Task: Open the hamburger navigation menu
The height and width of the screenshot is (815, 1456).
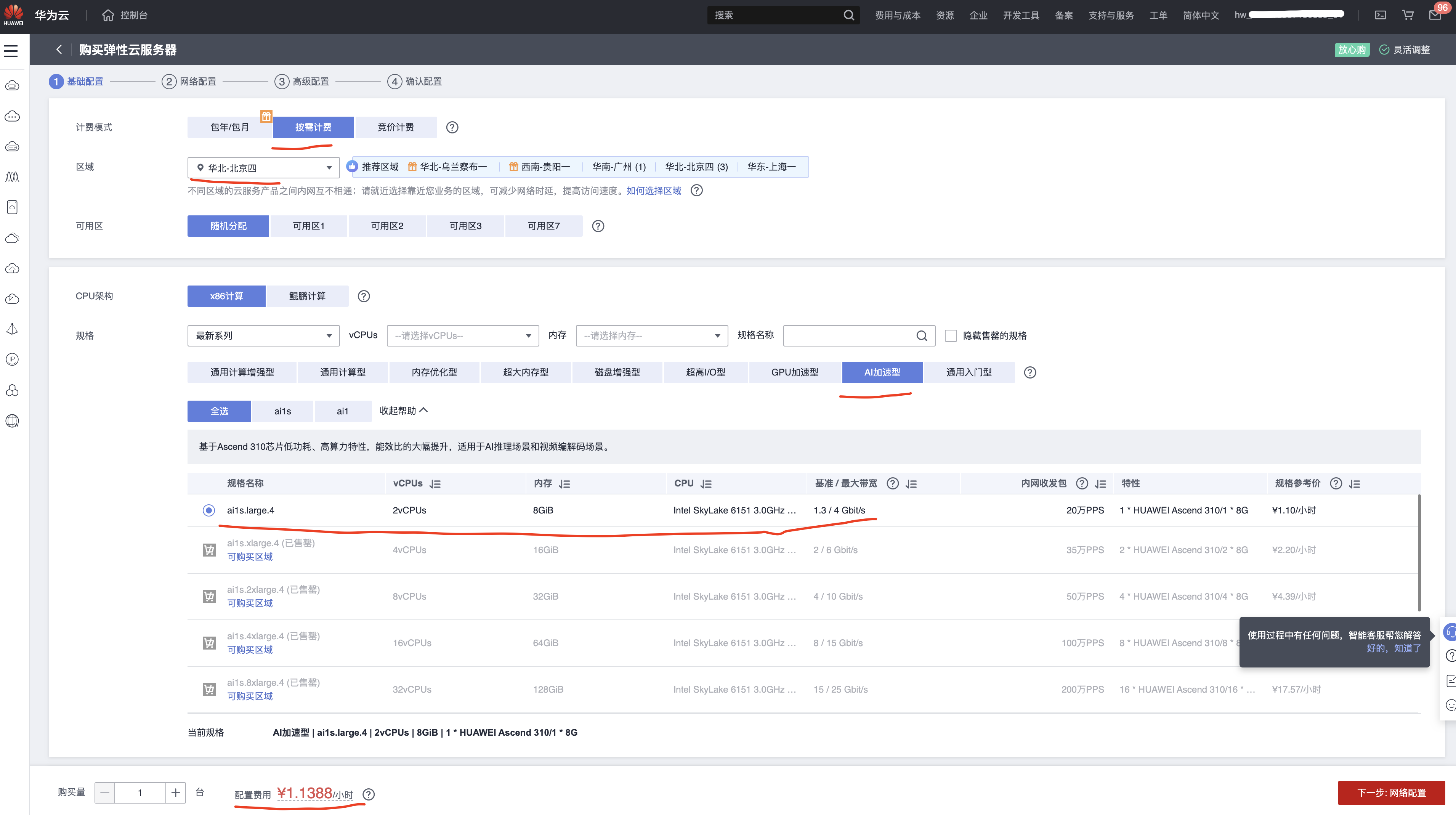Action: click(x=11, y=51)
